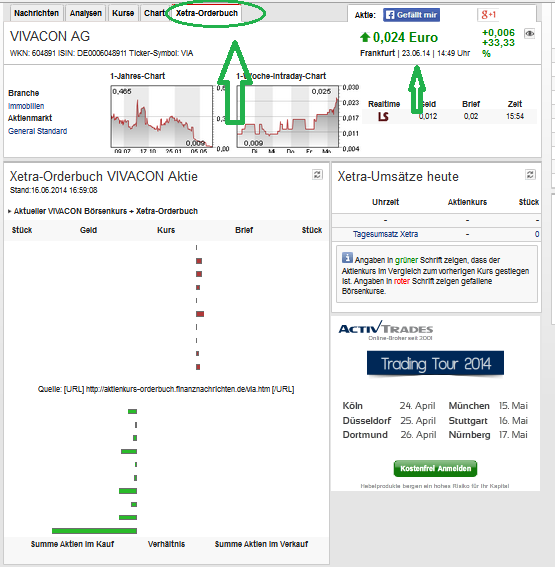Image resolution: width=555 pixels, height=567 pixels.
Task: Open the Kurse tab
Action: [123, 13]
